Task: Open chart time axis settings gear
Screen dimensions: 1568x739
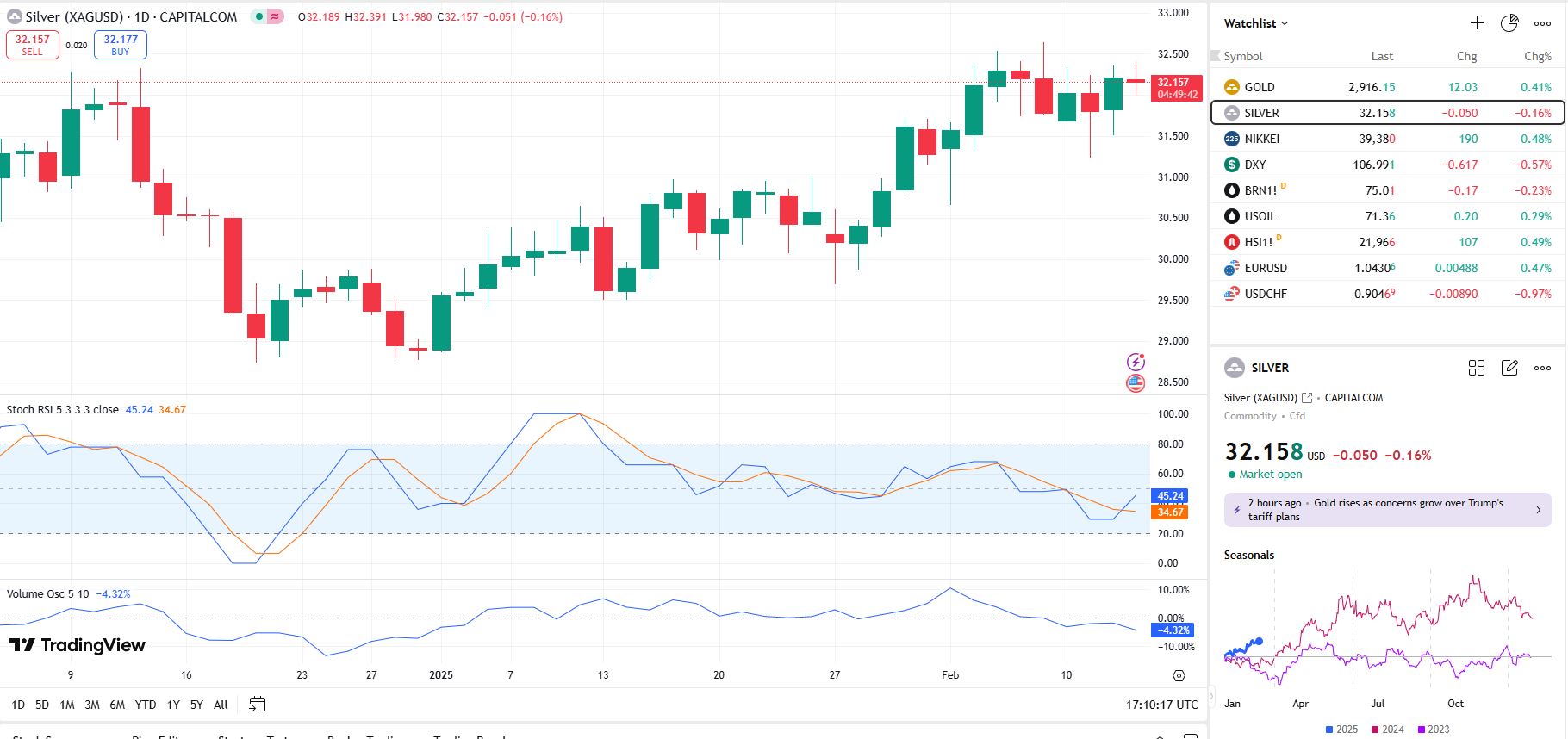Action: point(1179,675)
